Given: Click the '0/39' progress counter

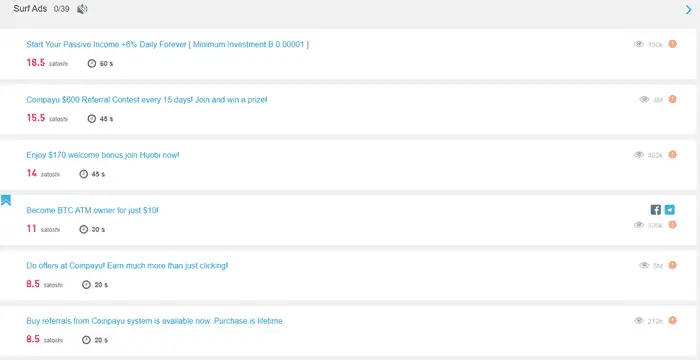Looking at the screenshot, I should 62,9.
